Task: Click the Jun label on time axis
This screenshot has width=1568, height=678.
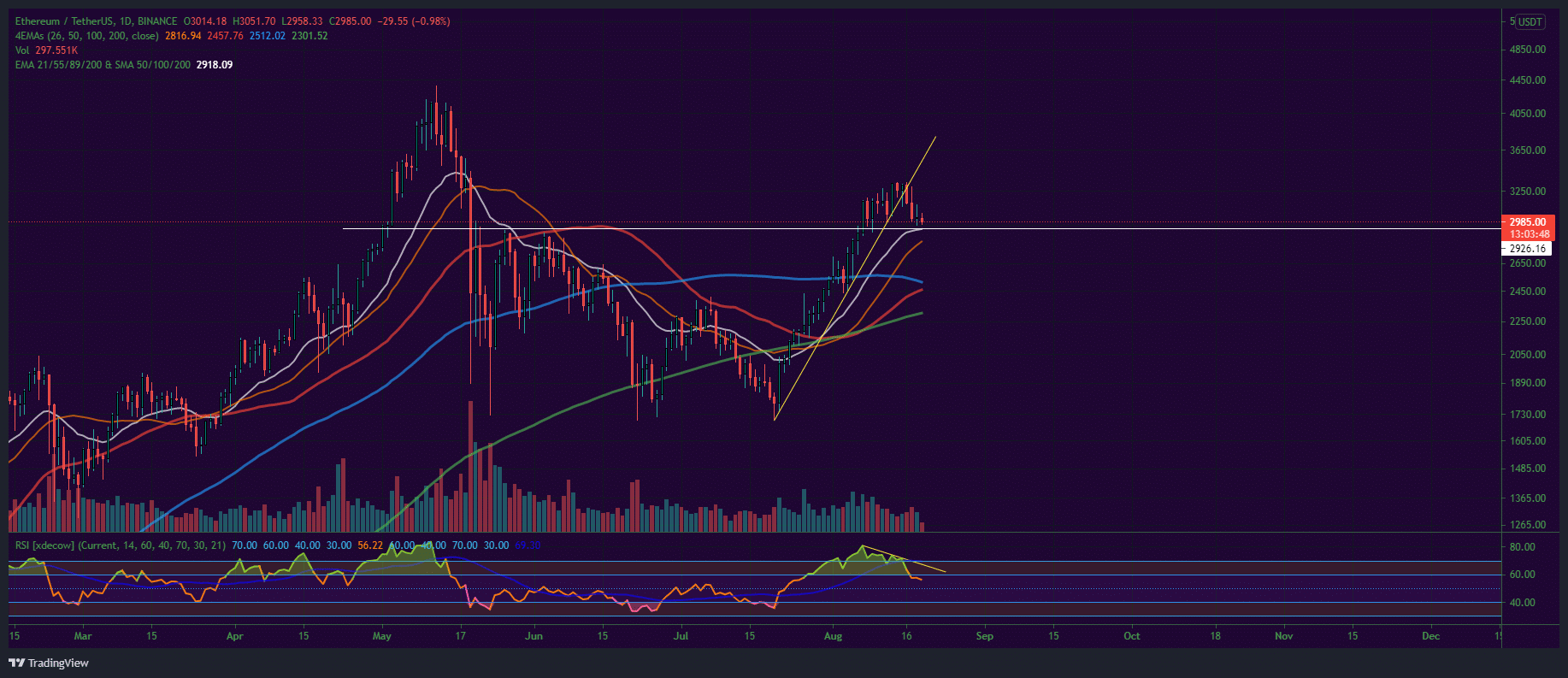Action: 533,636
